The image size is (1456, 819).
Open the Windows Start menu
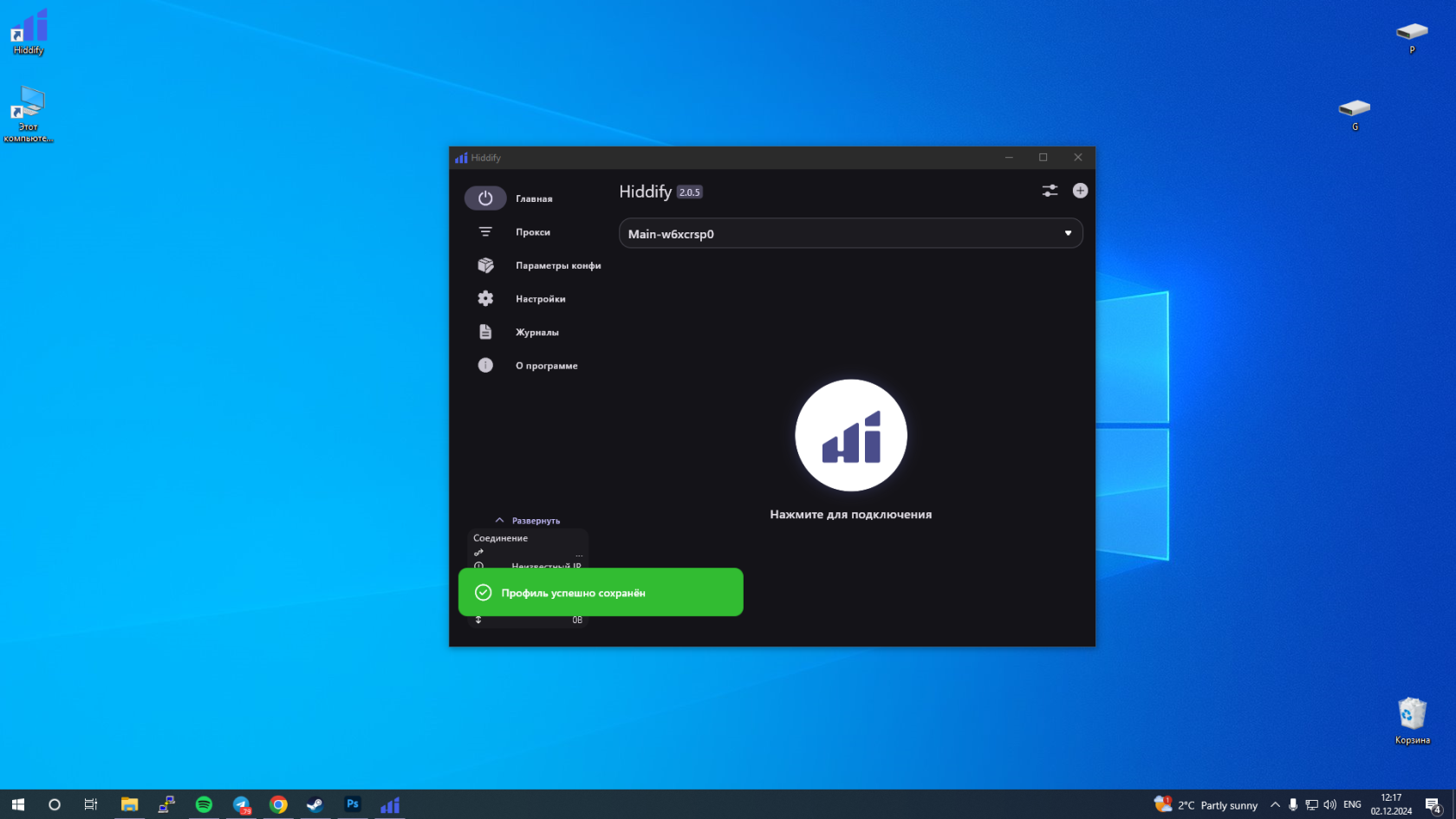(18, 804)
